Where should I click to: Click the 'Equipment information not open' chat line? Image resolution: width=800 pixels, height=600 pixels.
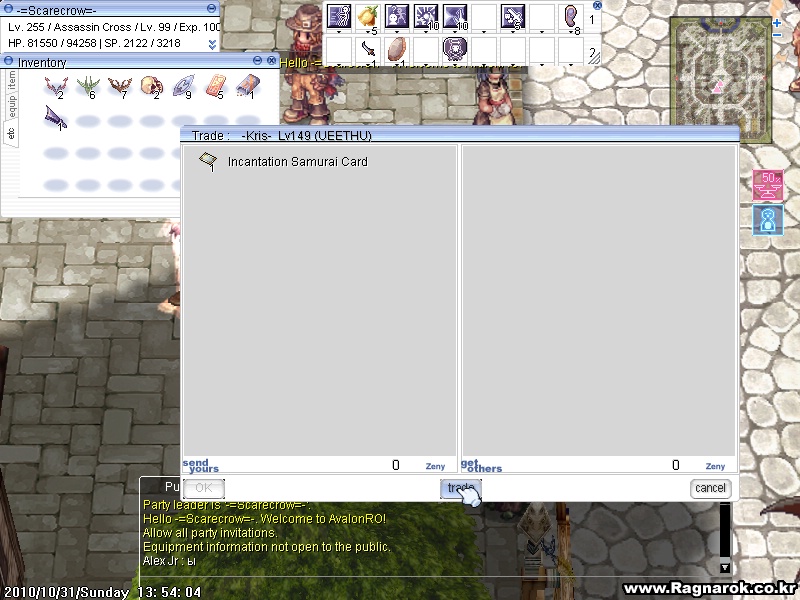[267, 547]
